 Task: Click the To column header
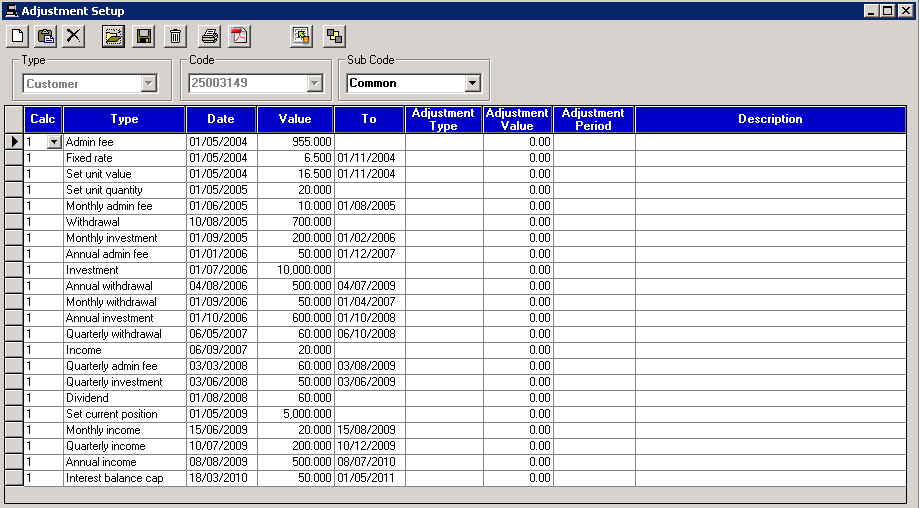point(369,119)
